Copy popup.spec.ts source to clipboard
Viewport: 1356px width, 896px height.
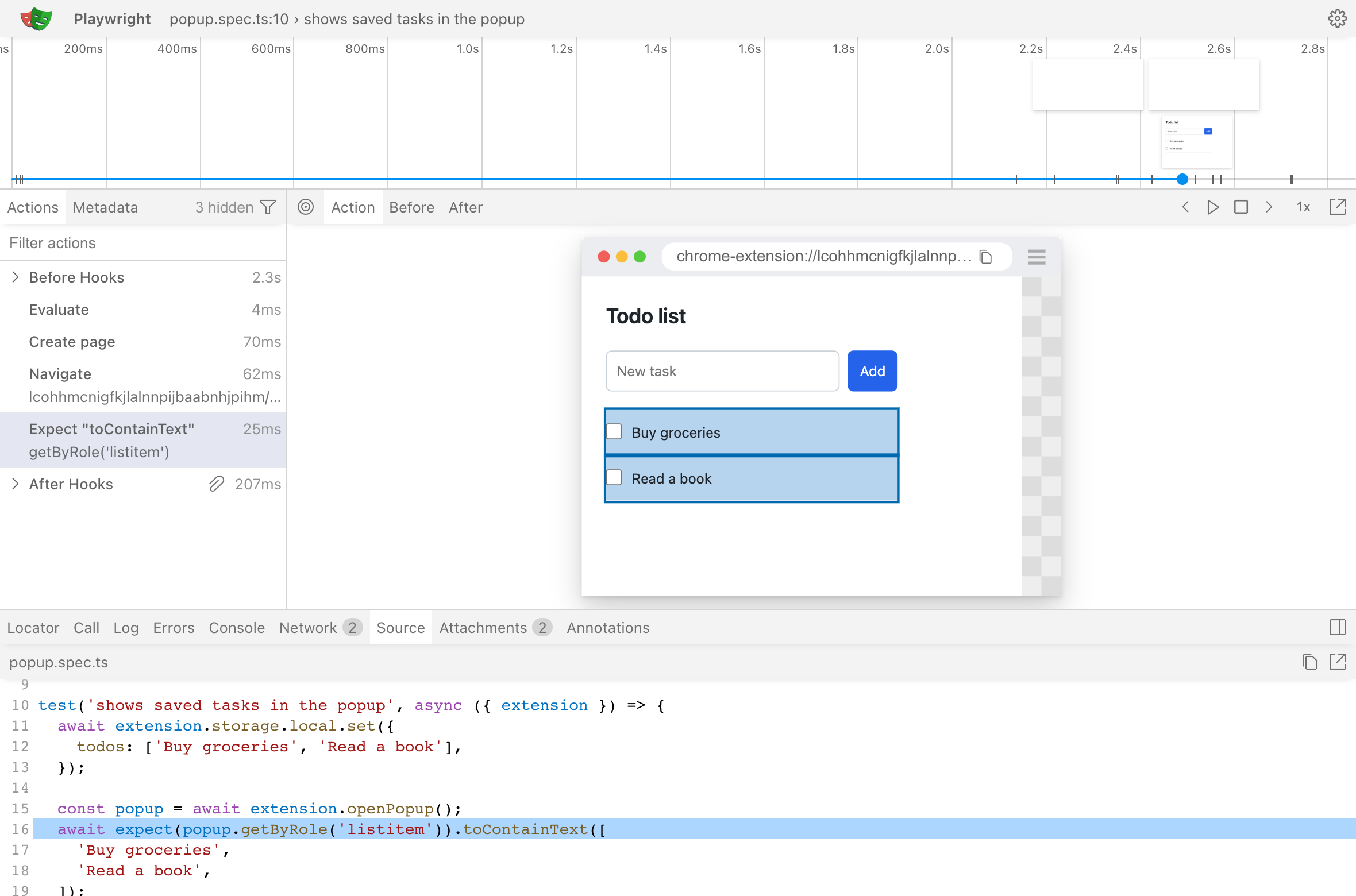(1309, 662)
